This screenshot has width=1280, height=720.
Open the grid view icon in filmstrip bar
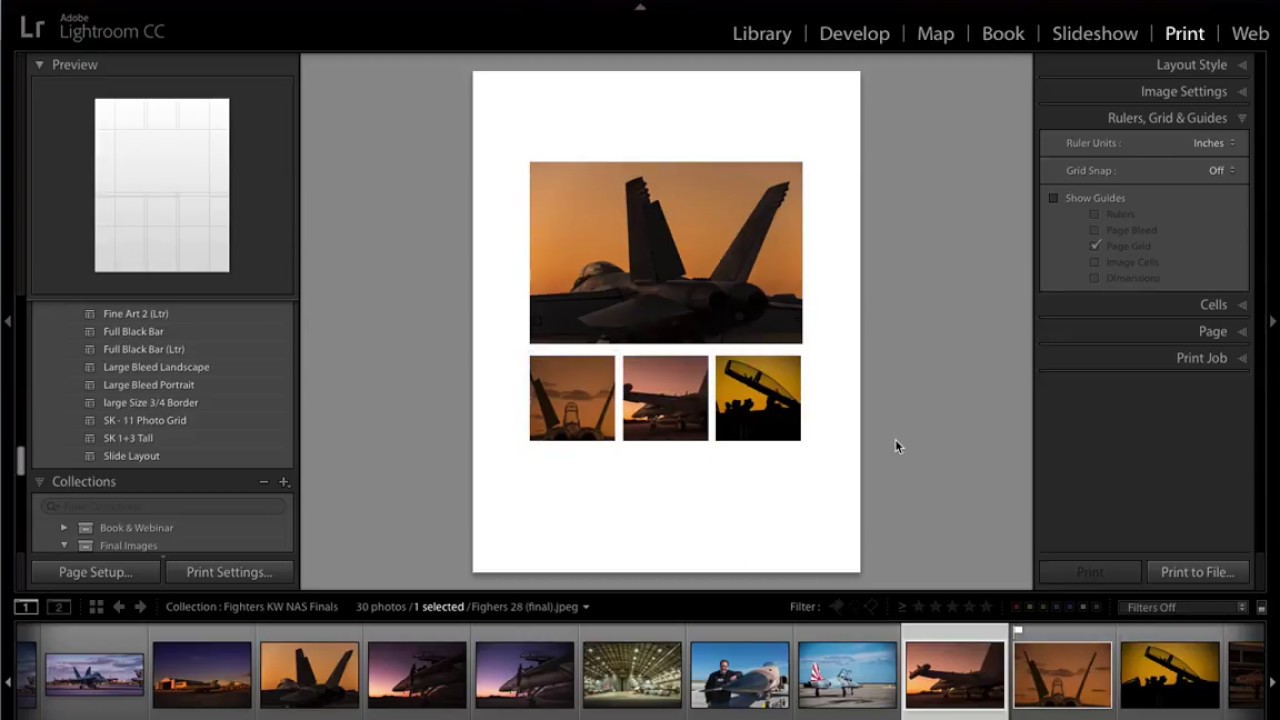point(96,607)
